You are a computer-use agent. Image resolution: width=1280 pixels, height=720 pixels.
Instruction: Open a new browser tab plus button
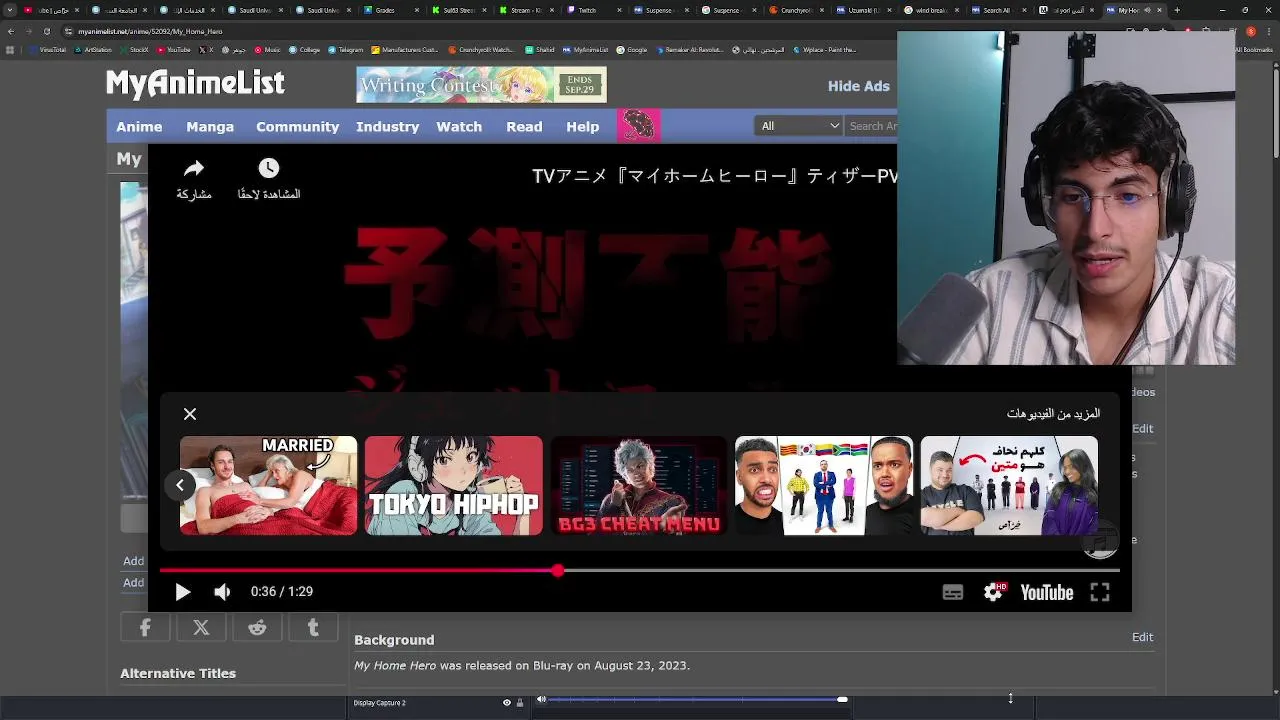pyautogui.click(x=1177, y=10)
